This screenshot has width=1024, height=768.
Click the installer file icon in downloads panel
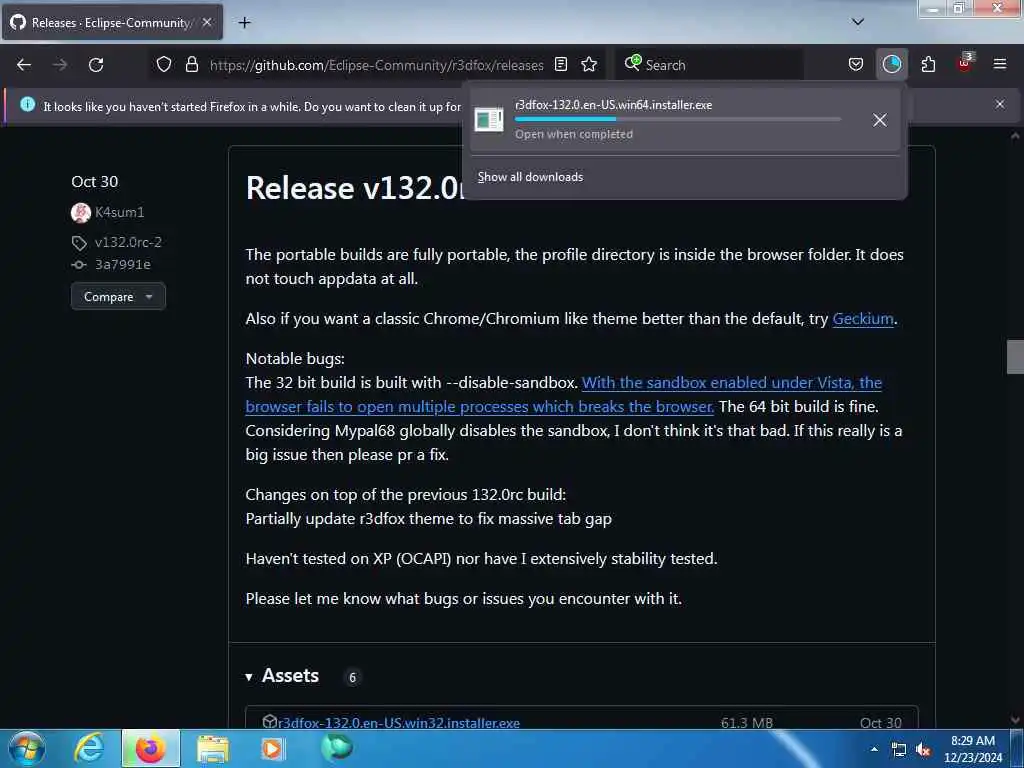[488, 120]
